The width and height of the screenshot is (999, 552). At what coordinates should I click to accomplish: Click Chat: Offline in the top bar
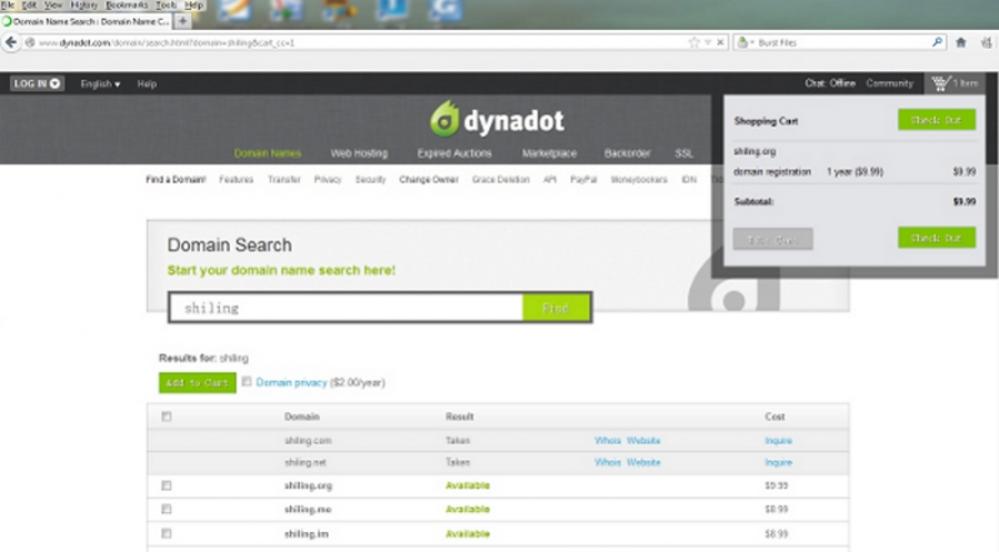[830, 84]
